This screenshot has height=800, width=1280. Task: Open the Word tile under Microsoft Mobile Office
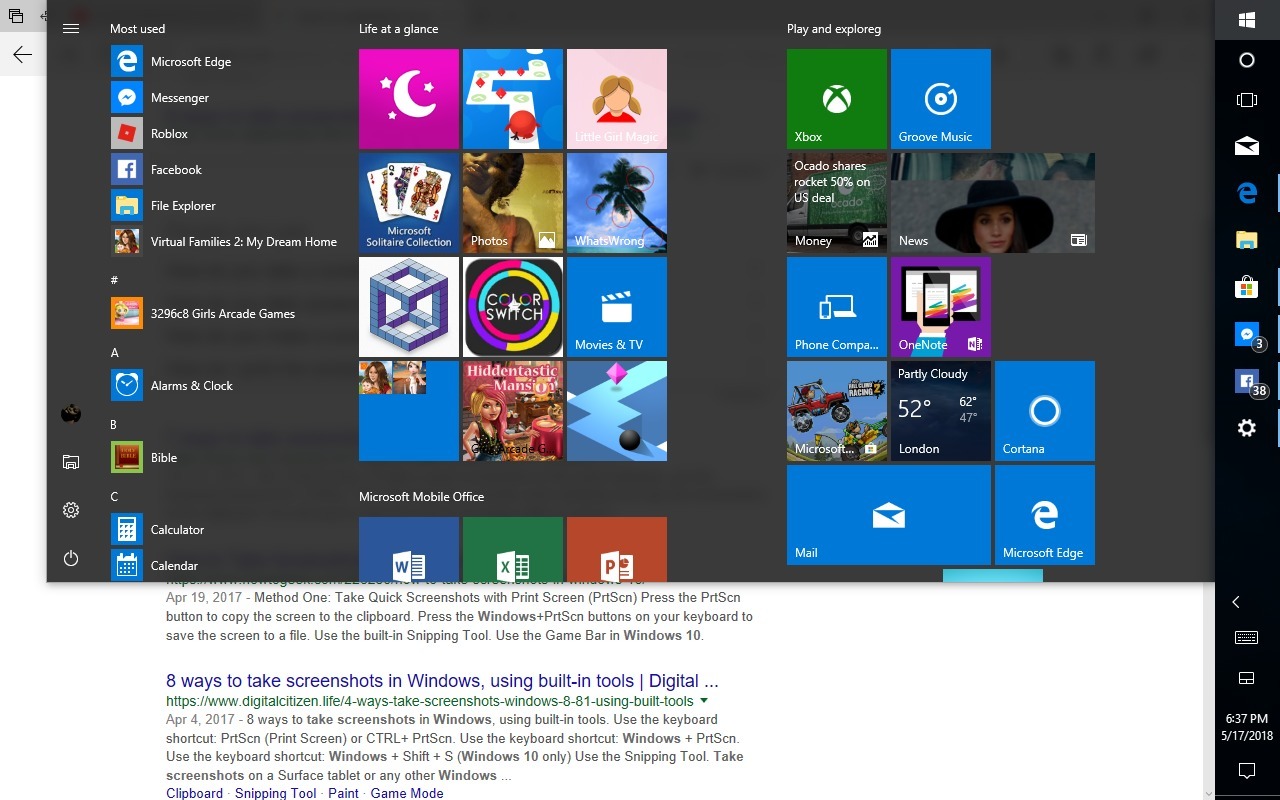(x=409, y=549)
